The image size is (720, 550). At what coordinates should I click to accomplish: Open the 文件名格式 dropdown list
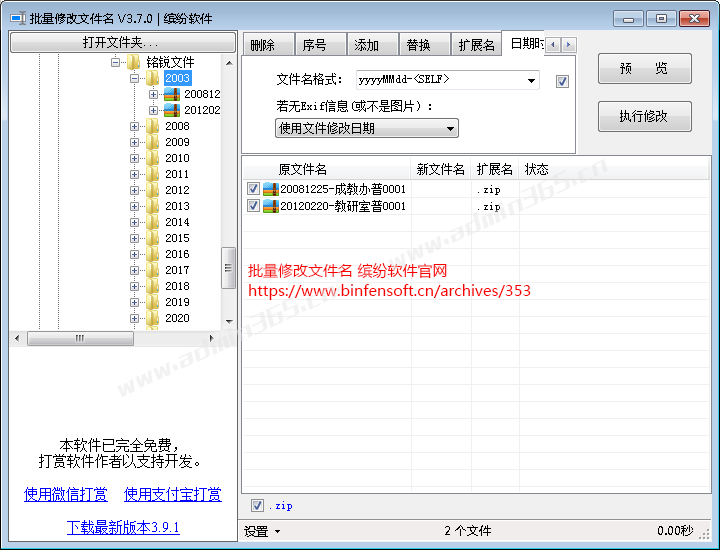[x=531, y=80]
